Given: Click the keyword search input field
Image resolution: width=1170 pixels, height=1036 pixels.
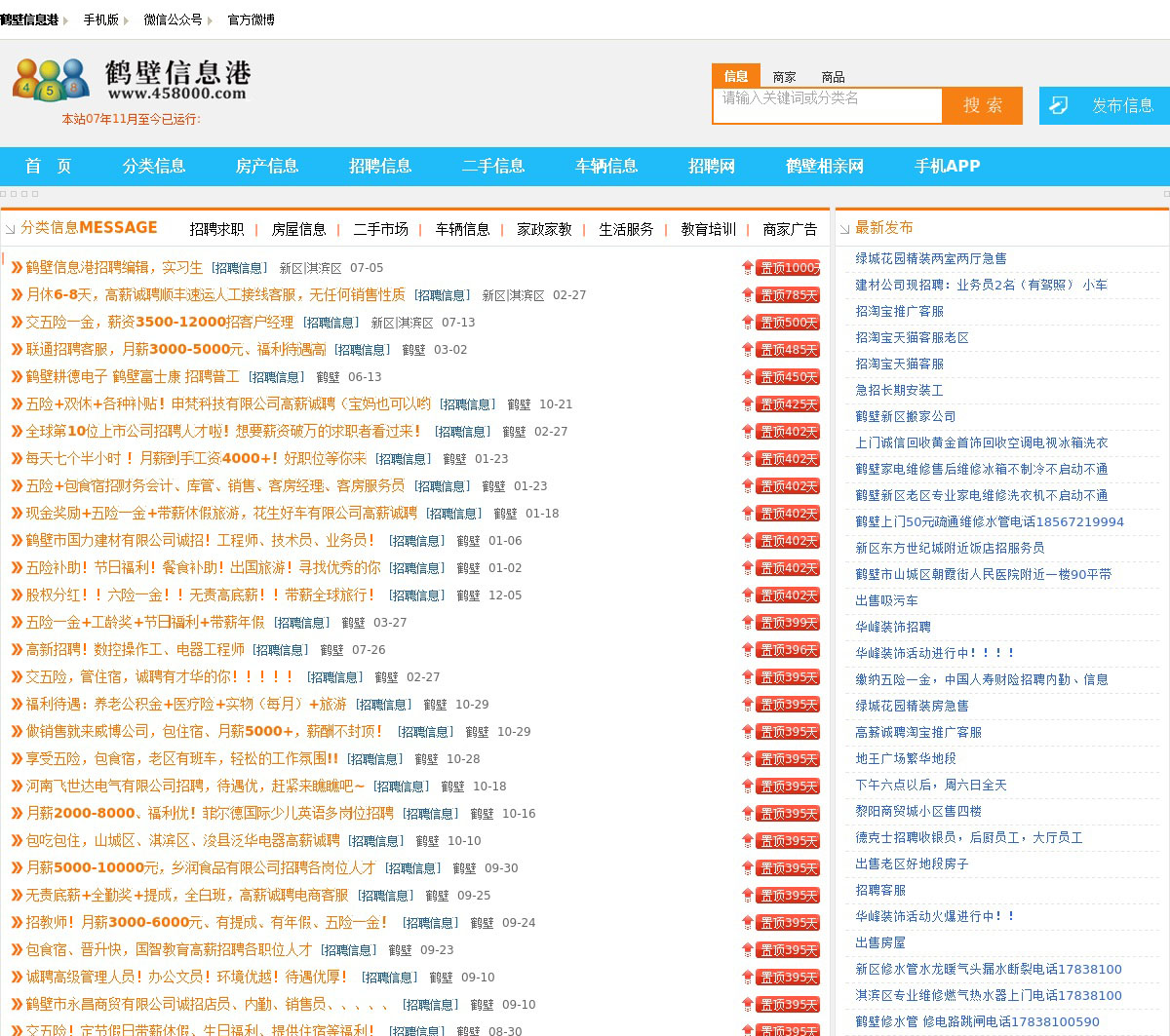Looking at the screenshot, I should click(x=827, y=105).
